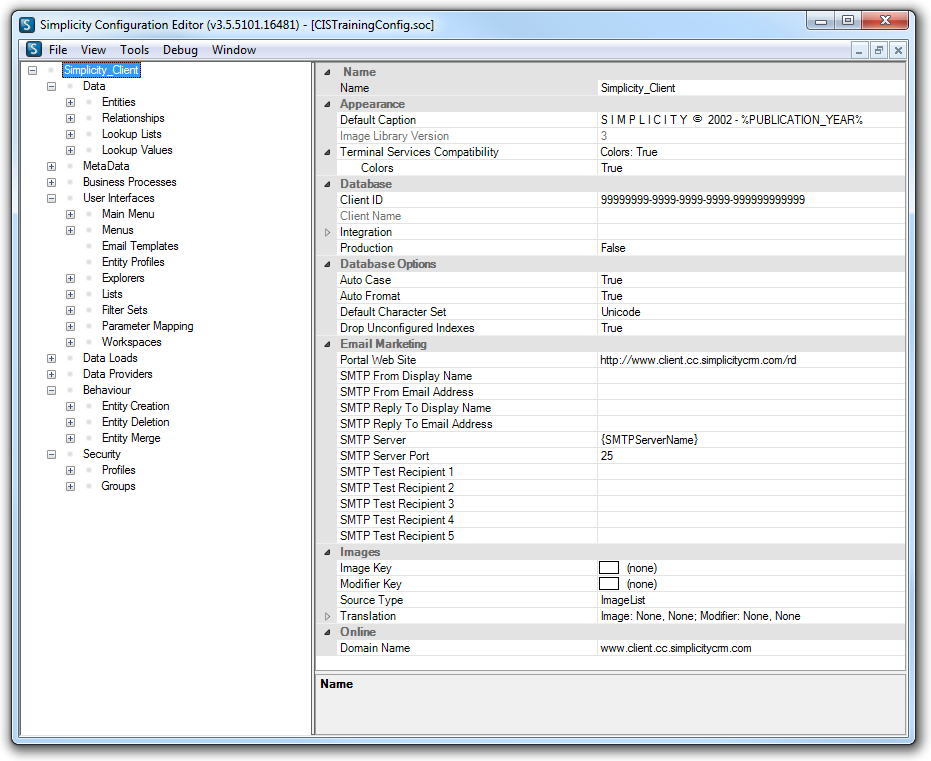
Task: Expand the Translation property row
Action: click(x=327, y=617)
